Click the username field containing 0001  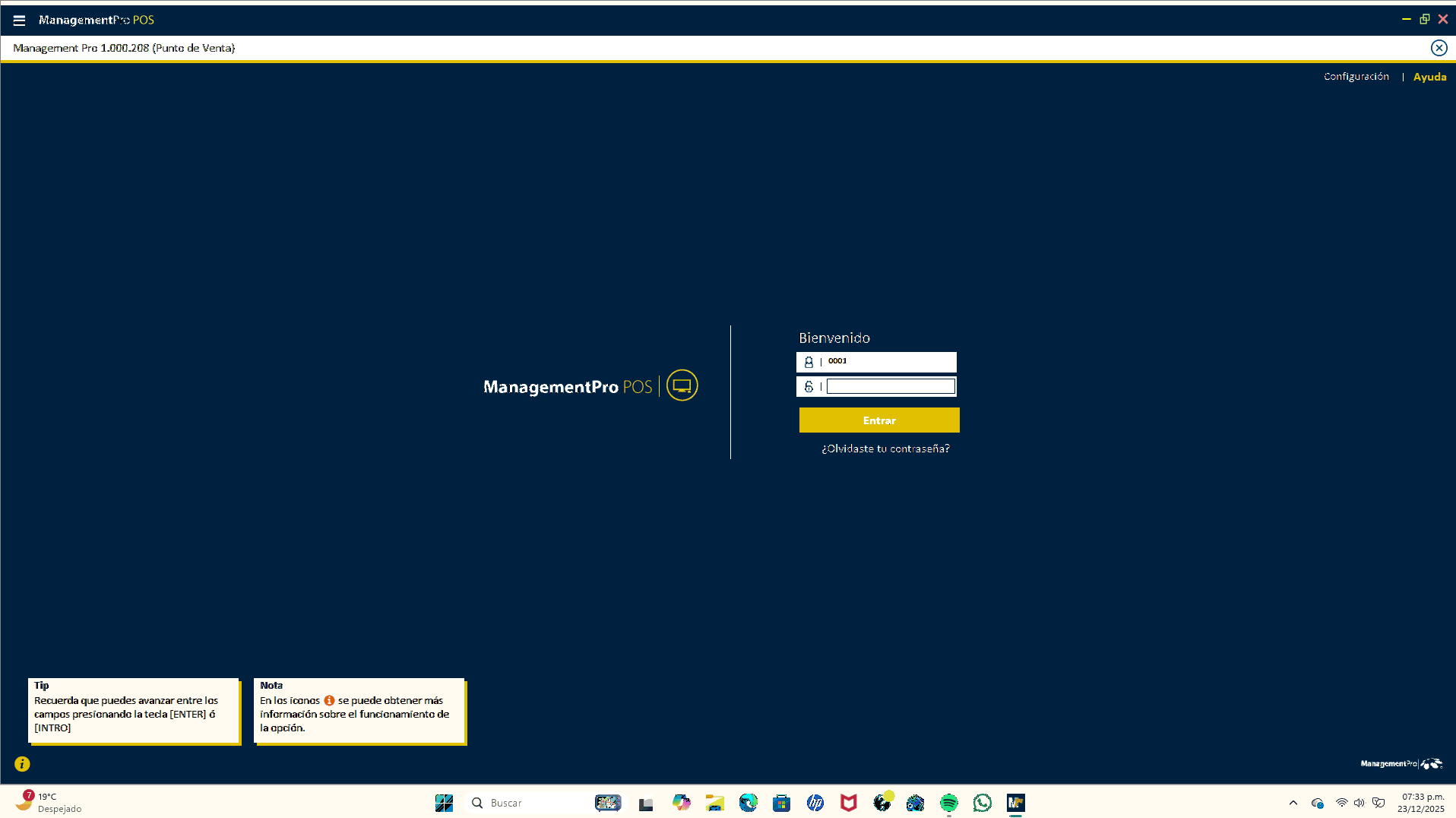click(889, 362)
